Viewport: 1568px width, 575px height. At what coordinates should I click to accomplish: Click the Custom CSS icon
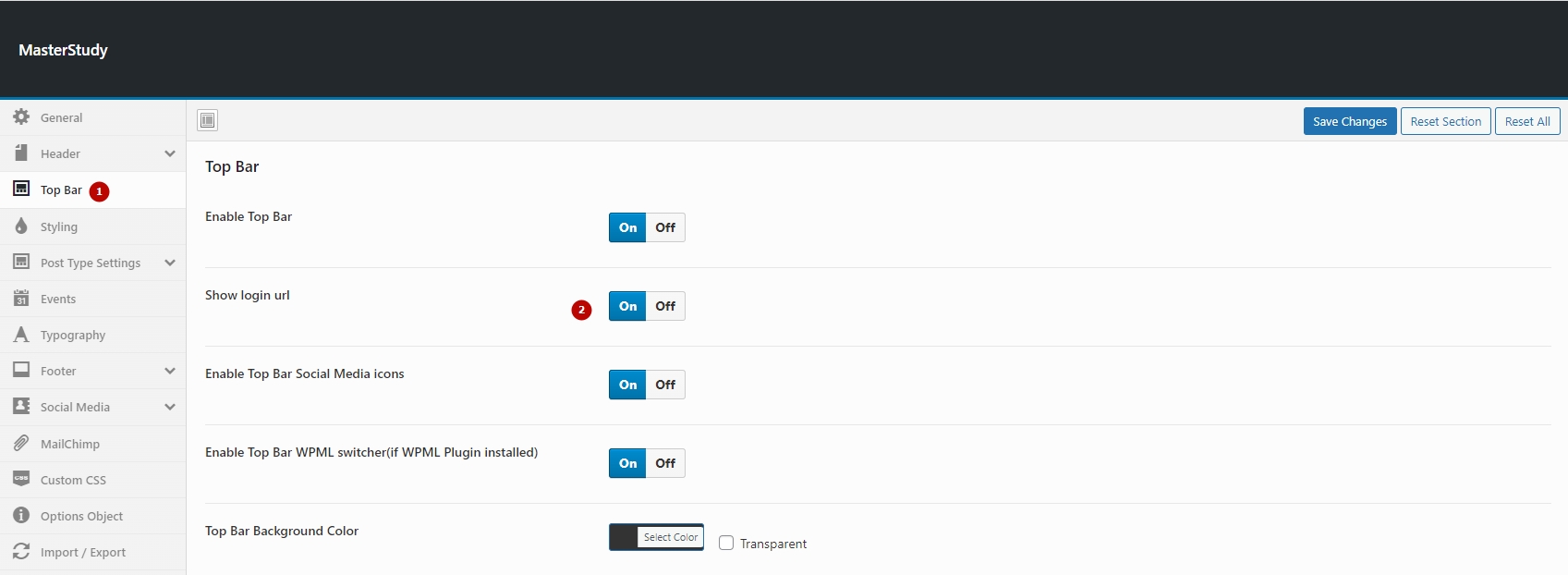pos(21,479)
